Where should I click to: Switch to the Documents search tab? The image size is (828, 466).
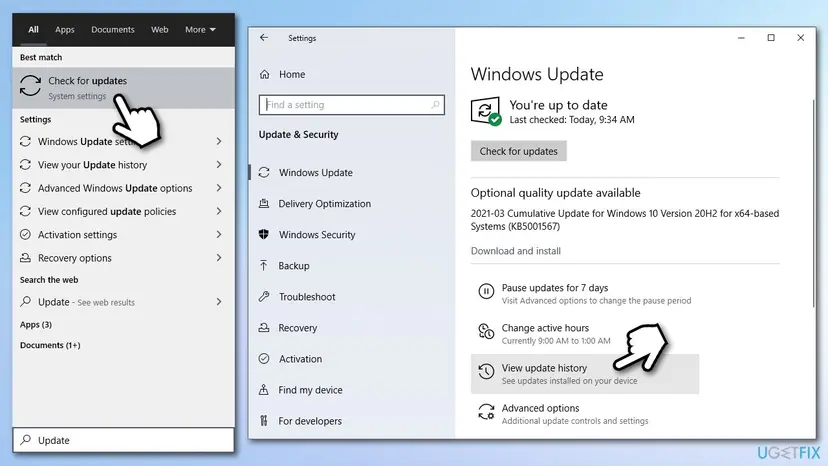tap(112, 30)
